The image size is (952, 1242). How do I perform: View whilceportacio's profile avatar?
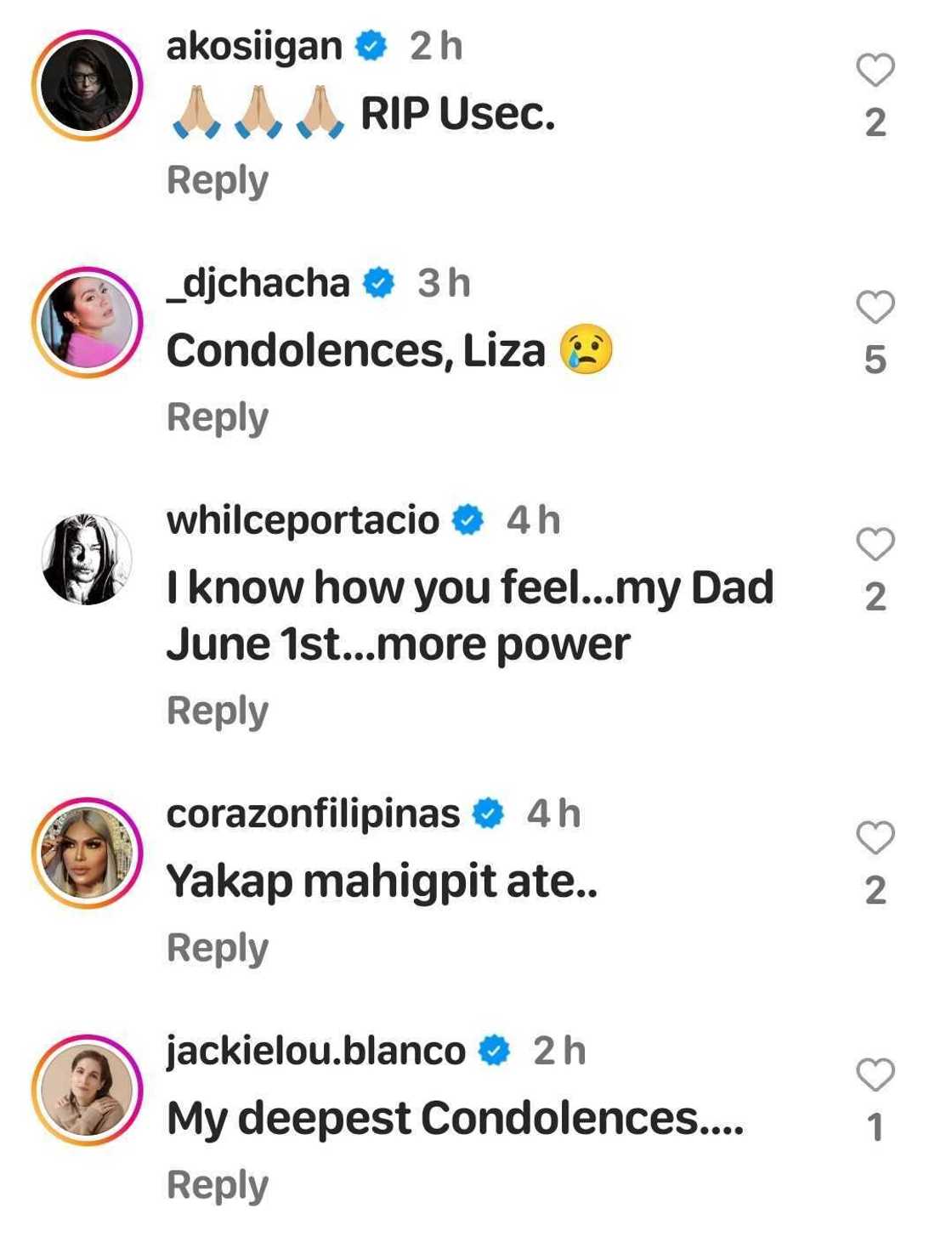[87, 559]
